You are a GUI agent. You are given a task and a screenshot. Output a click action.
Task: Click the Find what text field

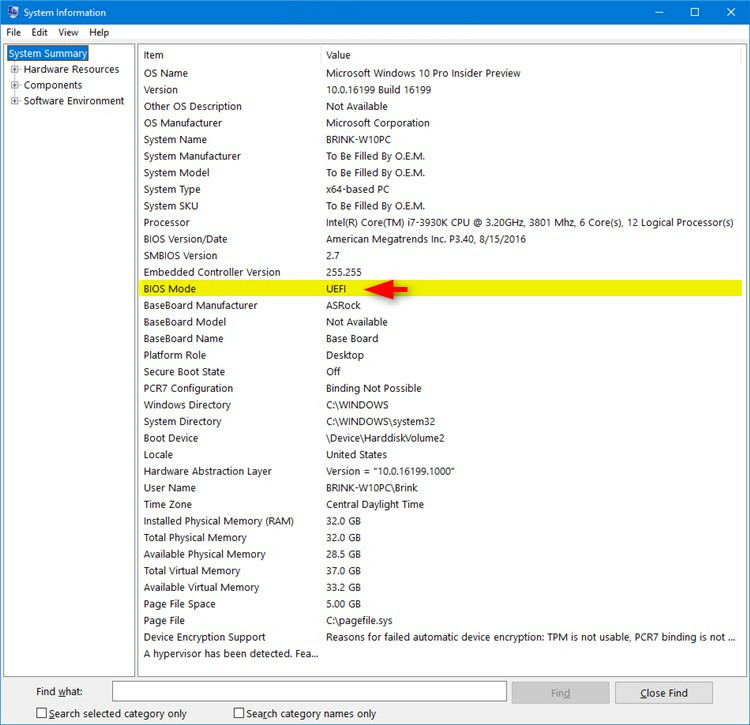pyautogui.click(x=309, y=692)
